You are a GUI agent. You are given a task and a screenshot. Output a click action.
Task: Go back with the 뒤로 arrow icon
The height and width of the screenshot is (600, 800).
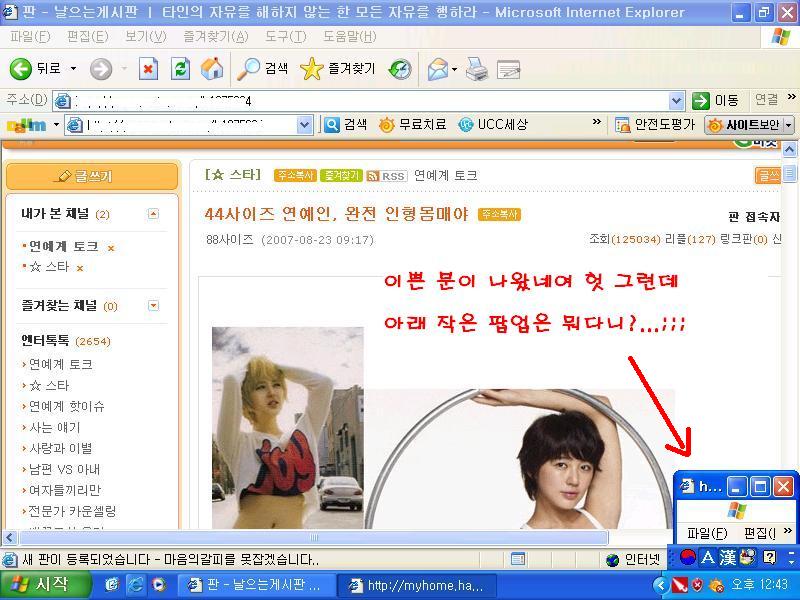click(x=21, y=68)
